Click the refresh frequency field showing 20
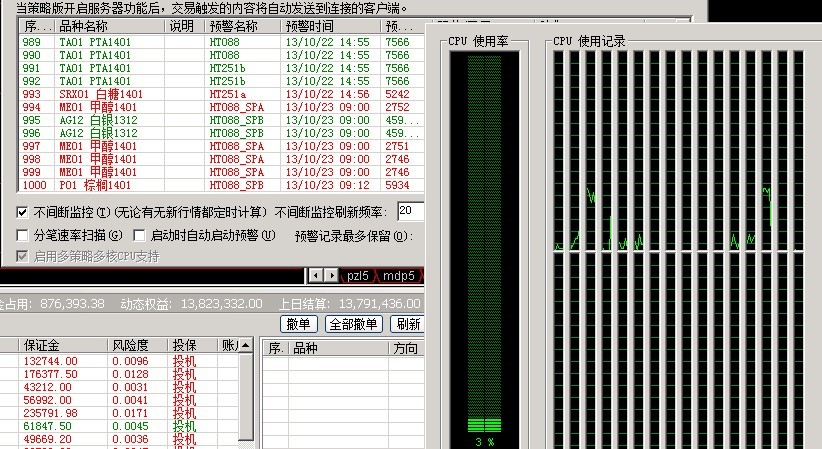This screenshot has height=449, width=822. point(410,211)
